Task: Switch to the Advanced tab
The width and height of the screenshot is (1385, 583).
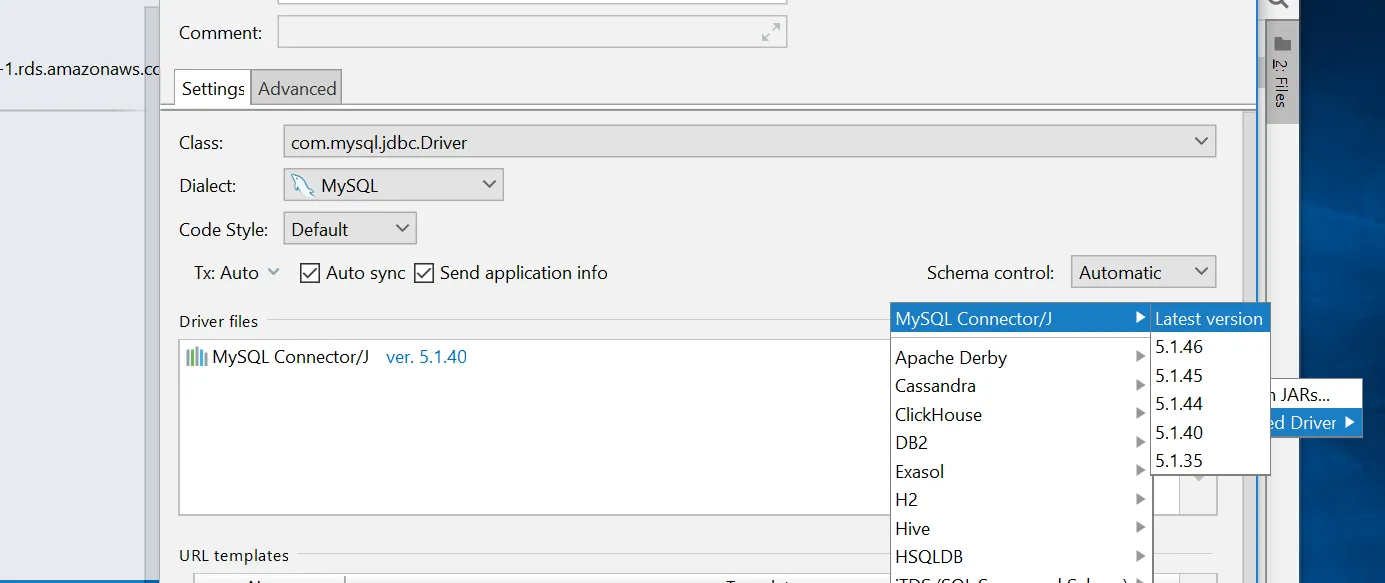Action: [x=297, y=88]
